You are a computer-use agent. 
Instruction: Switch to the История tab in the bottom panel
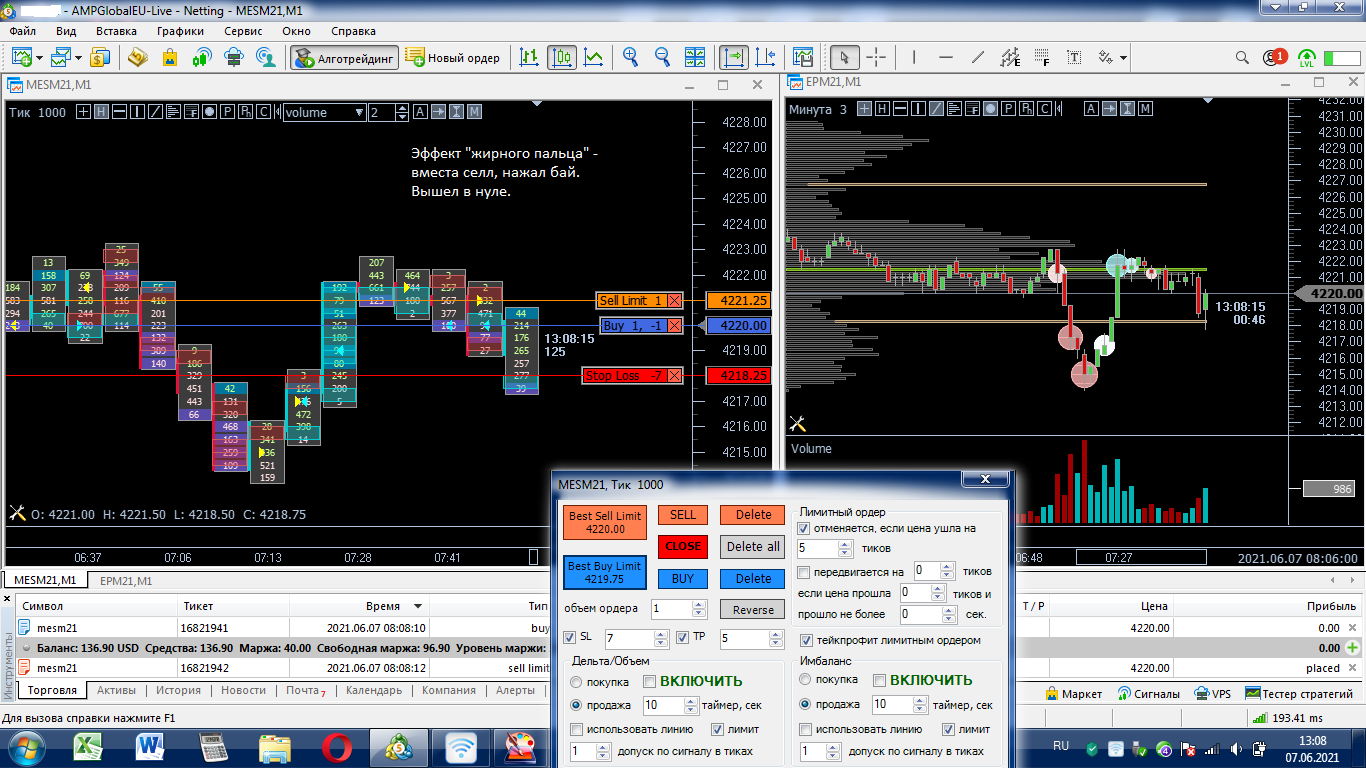178,691
